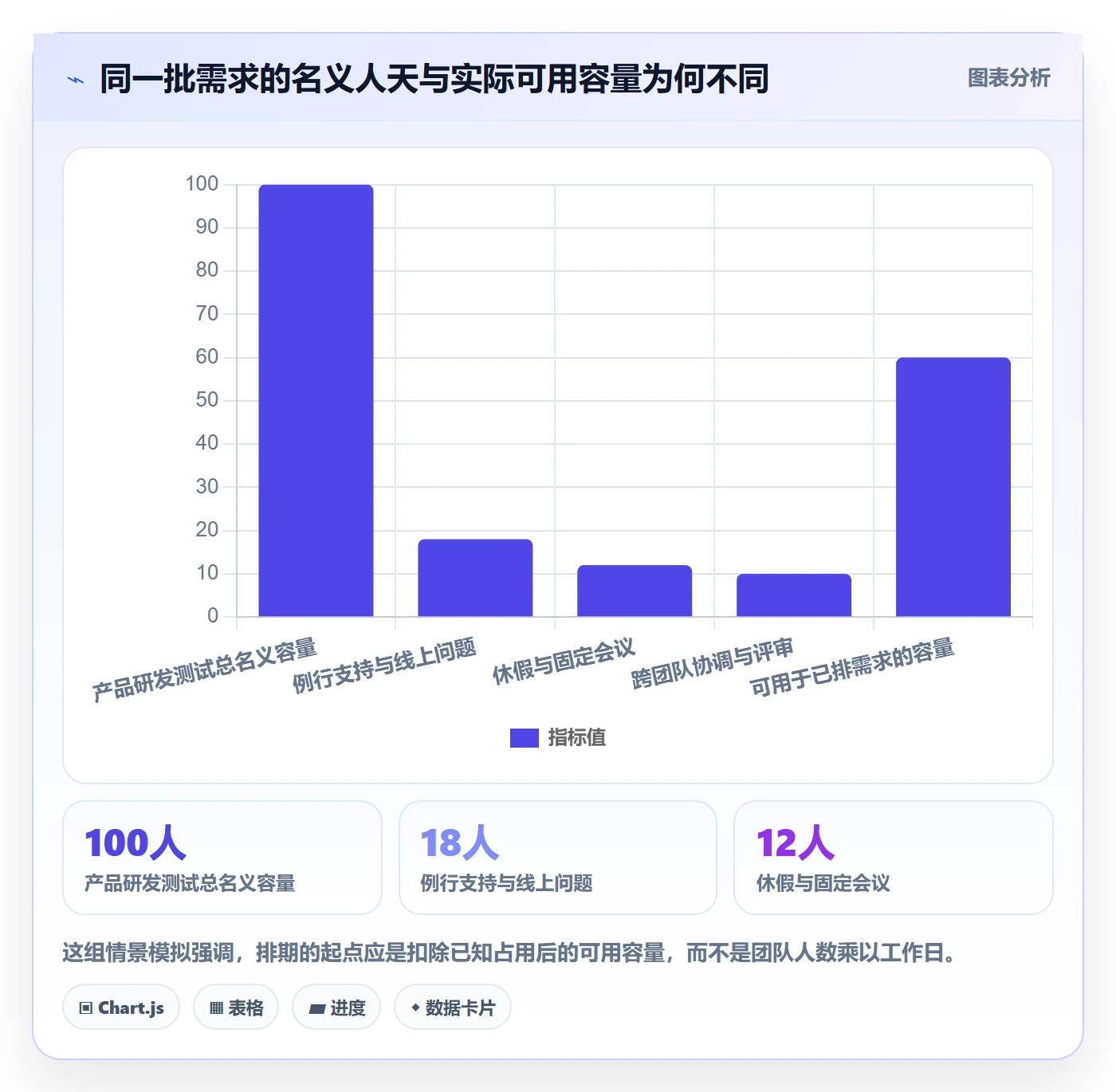Open the 18人 data card
This screenshot has height=1092, width=1116.
coord(558,858)
